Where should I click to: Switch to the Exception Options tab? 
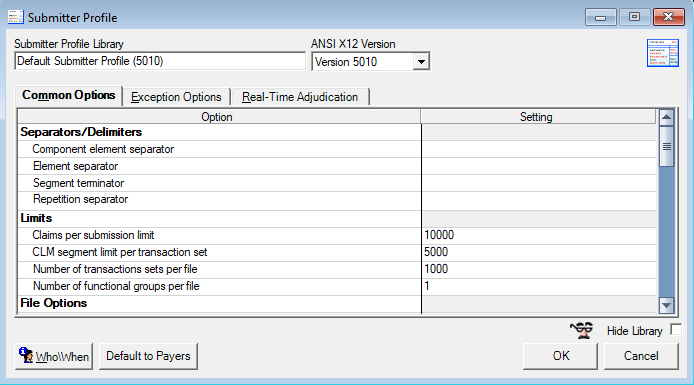176,97
